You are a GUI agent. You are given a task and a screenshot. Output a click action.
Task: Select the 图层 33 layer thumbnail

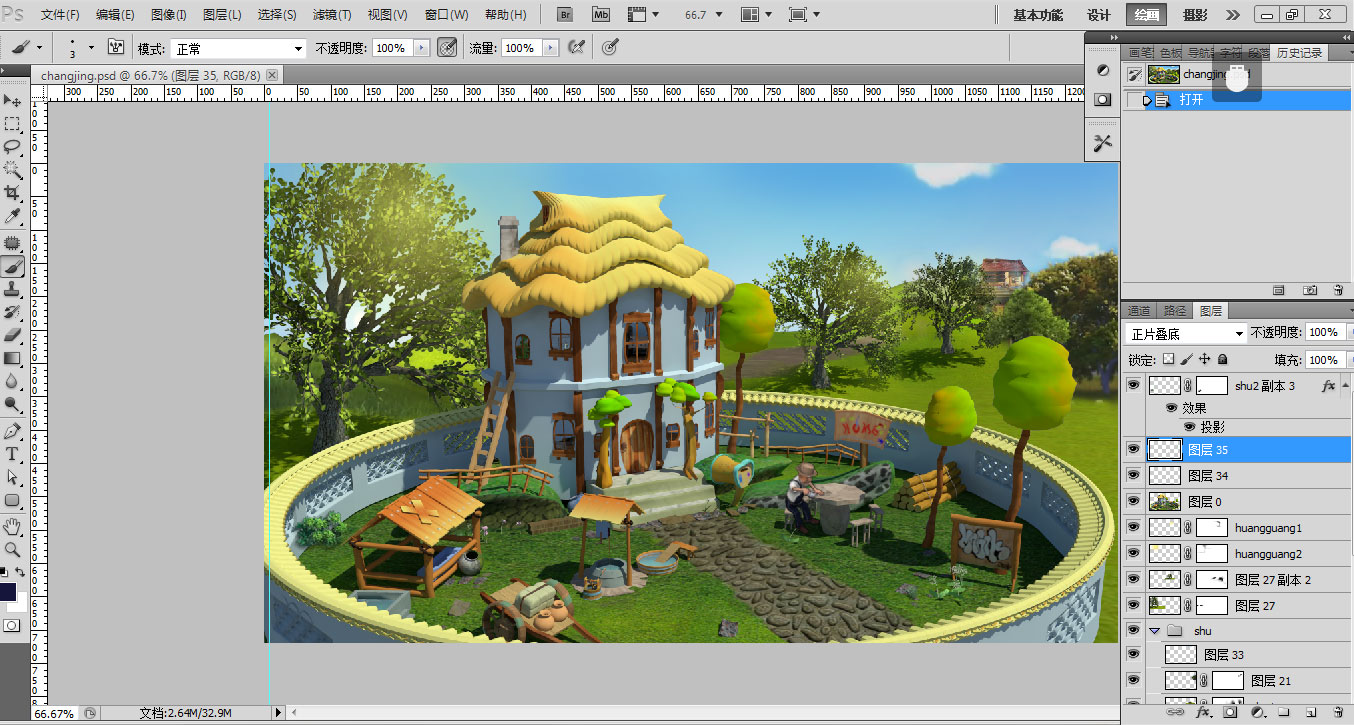pos(1181,655)
